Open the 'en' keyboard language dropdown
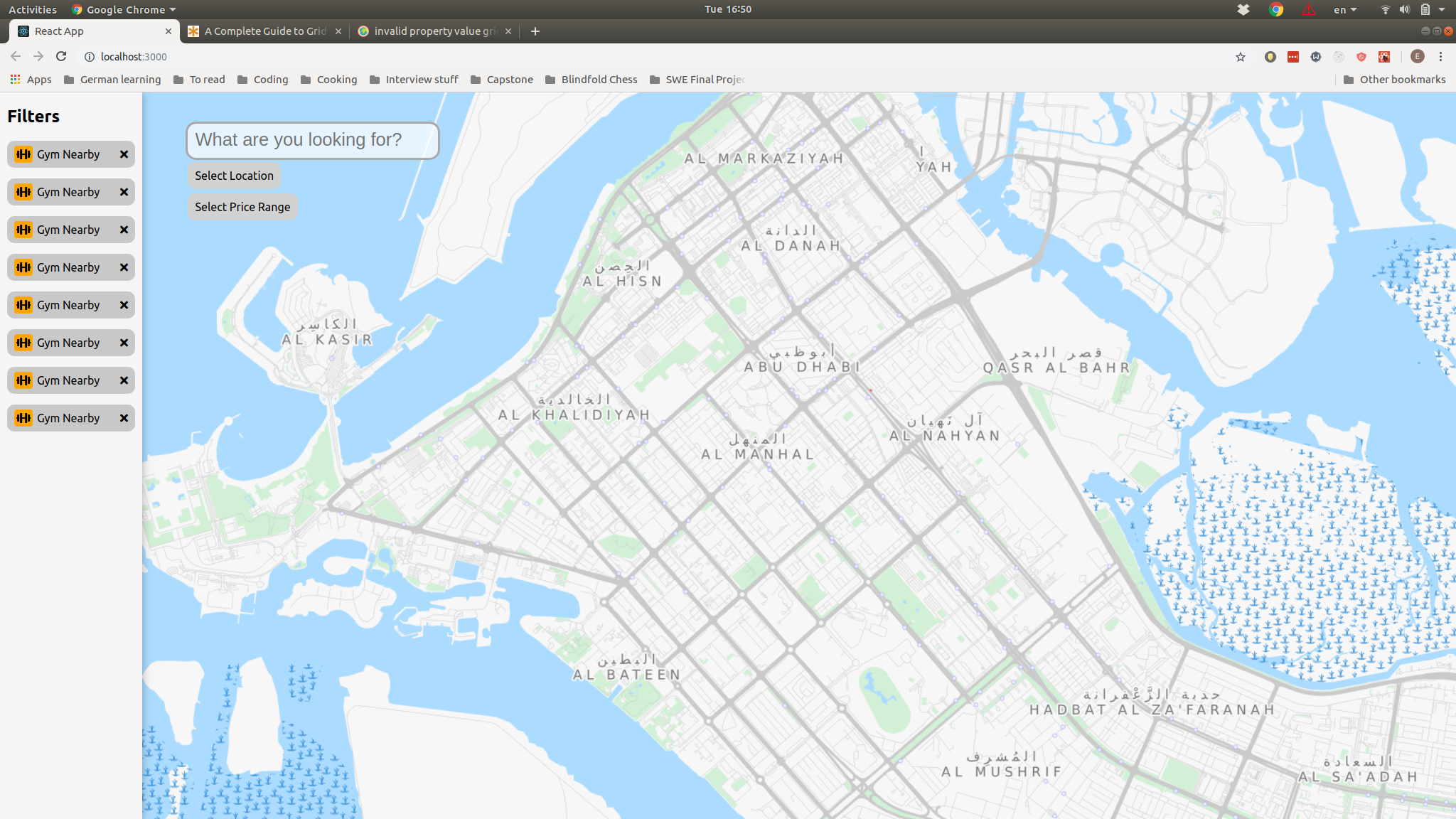Viewport: 1456px width, 819px height. coord(1345,10)
